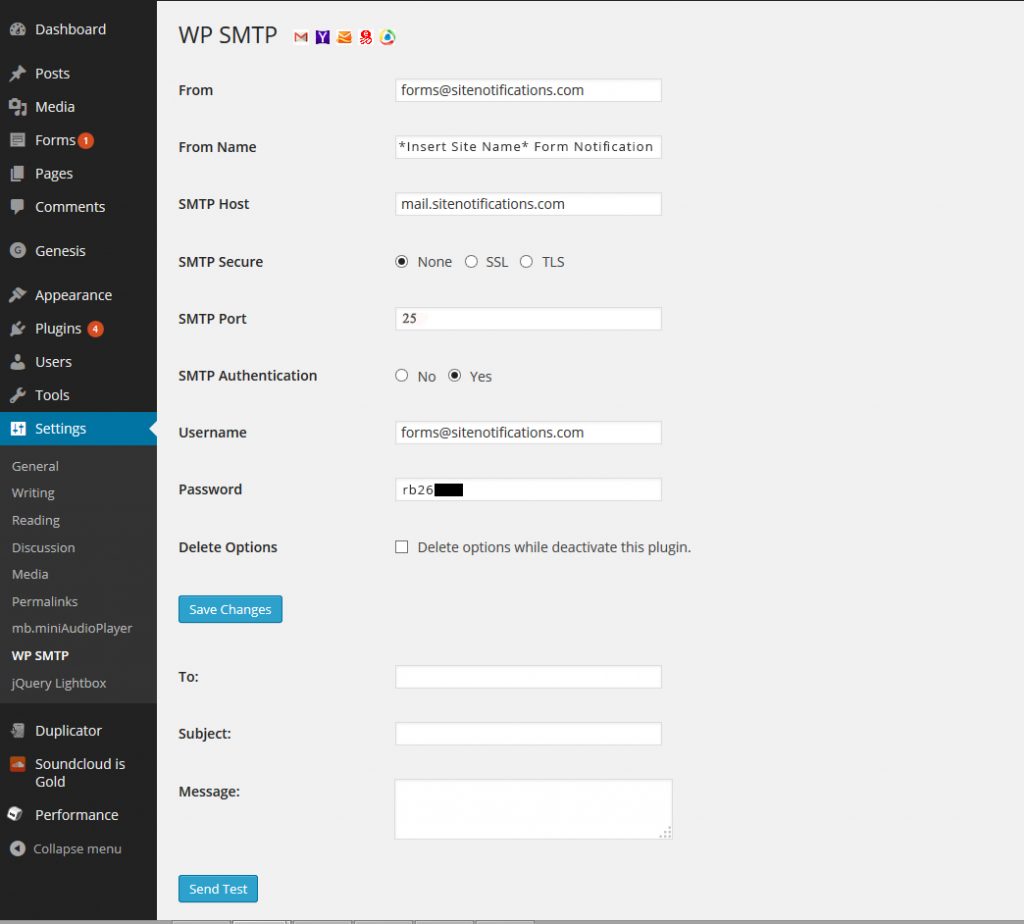Click the Tools wrench icon
This screenshot has width=1024, height=924.
(17, 395)
